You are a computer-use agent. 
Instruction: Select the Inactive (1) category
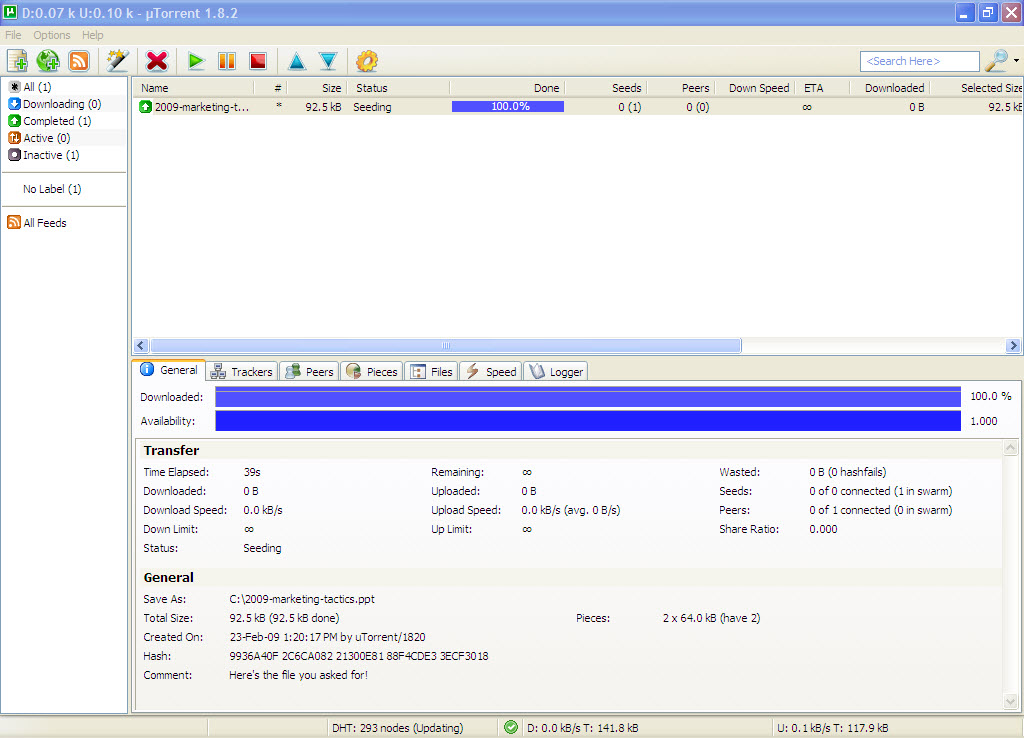(x=44, y=155)
